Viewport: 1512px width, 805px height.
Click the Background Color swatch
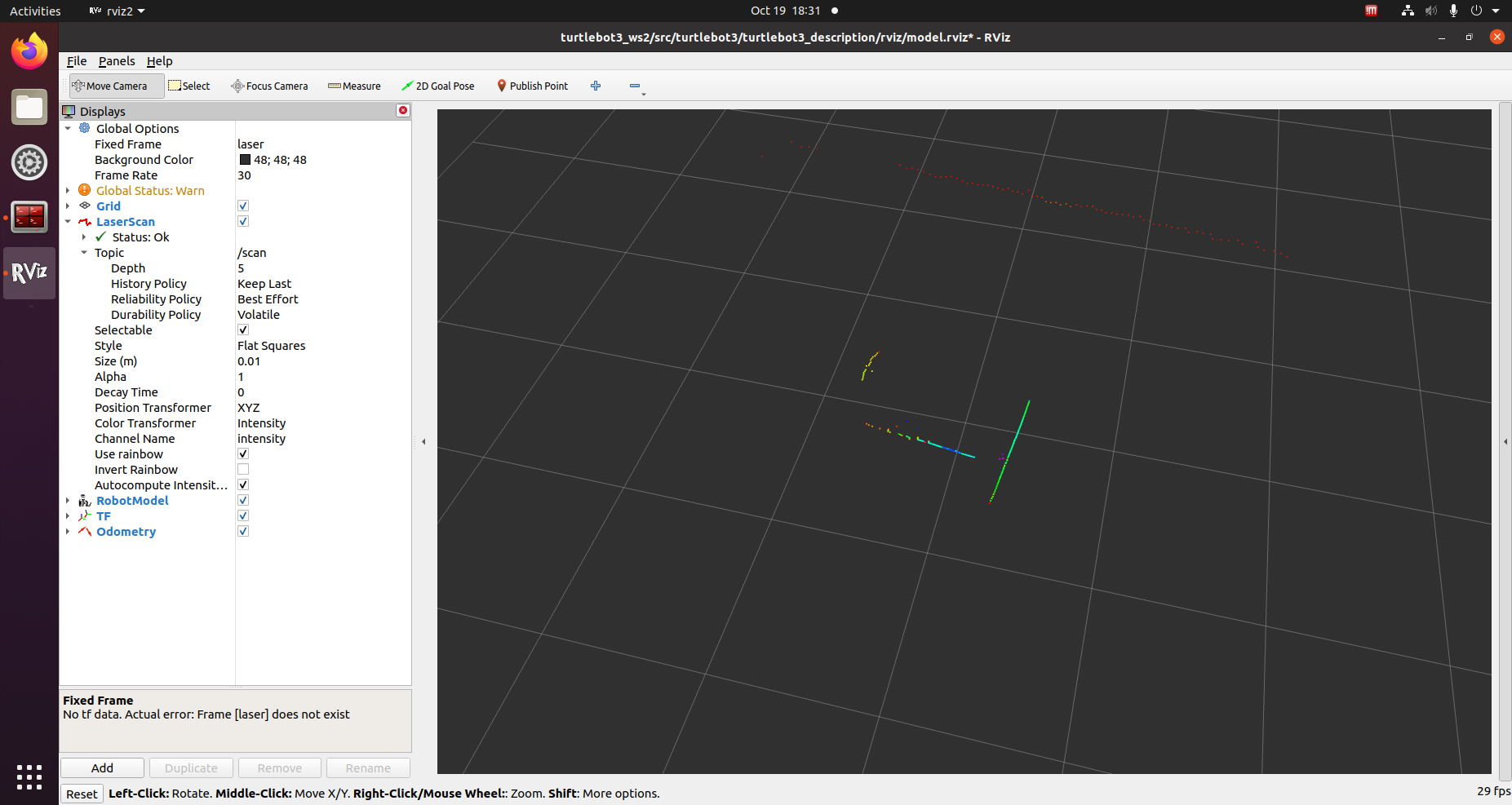[x=245, y=160]
